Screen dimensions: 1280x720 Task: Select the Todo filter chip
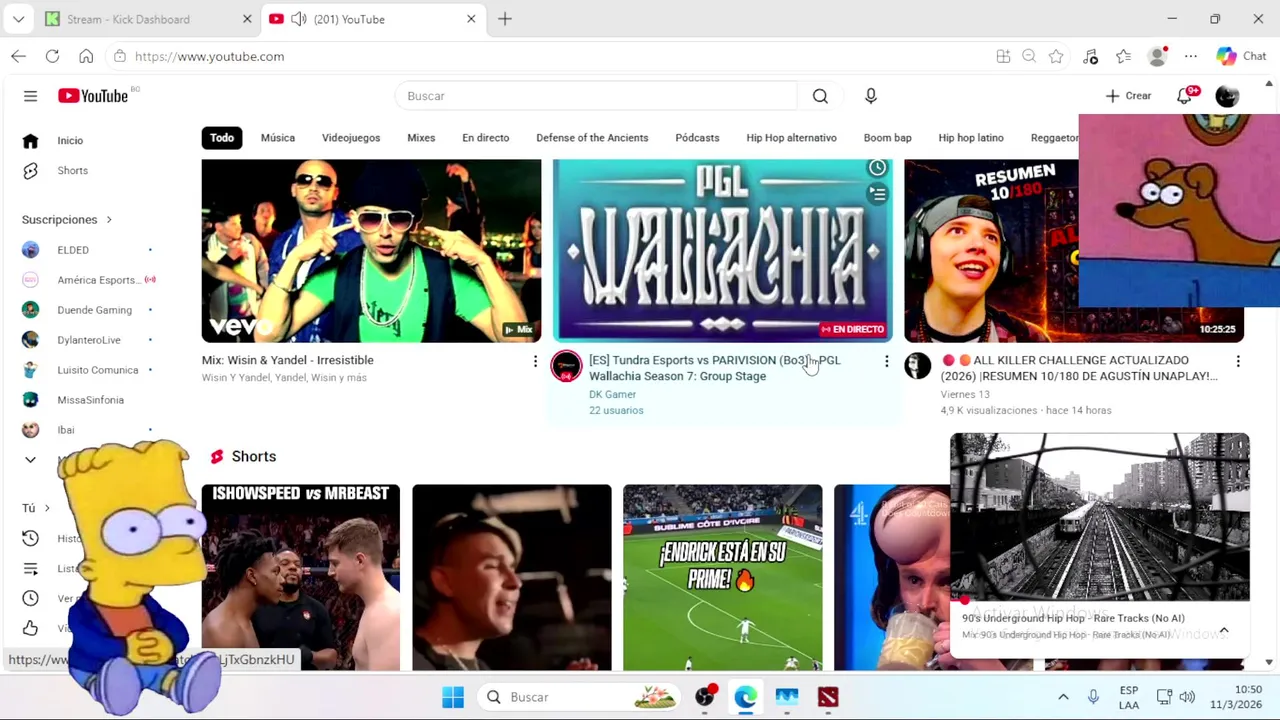(222, 138)
